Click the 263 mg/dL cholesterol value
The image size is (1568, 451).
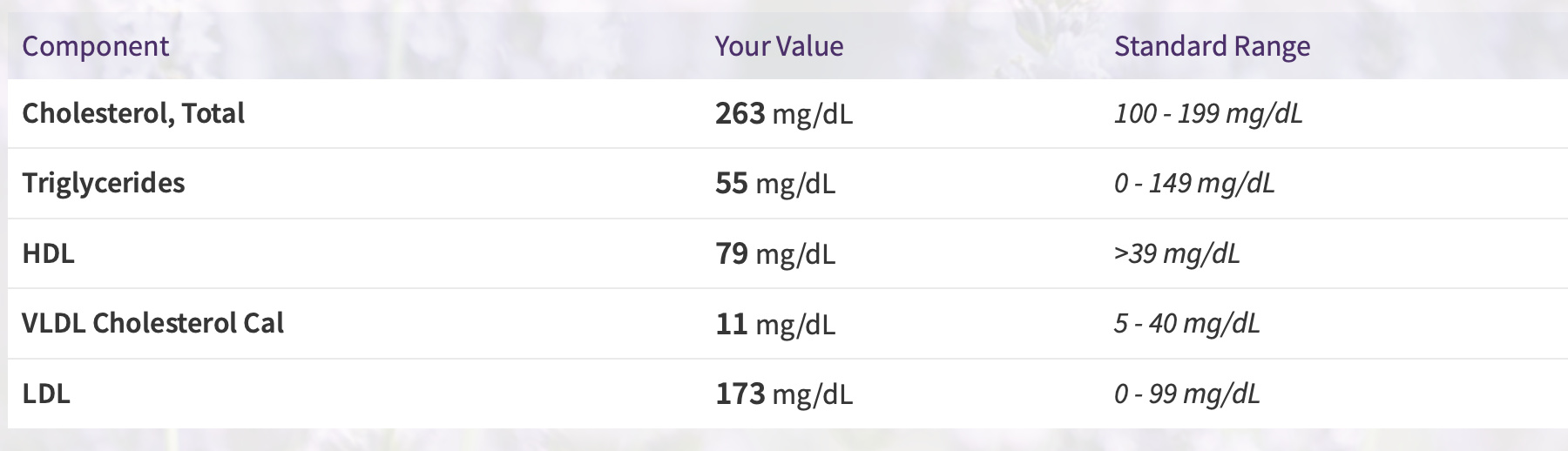[x=784, y=114]
